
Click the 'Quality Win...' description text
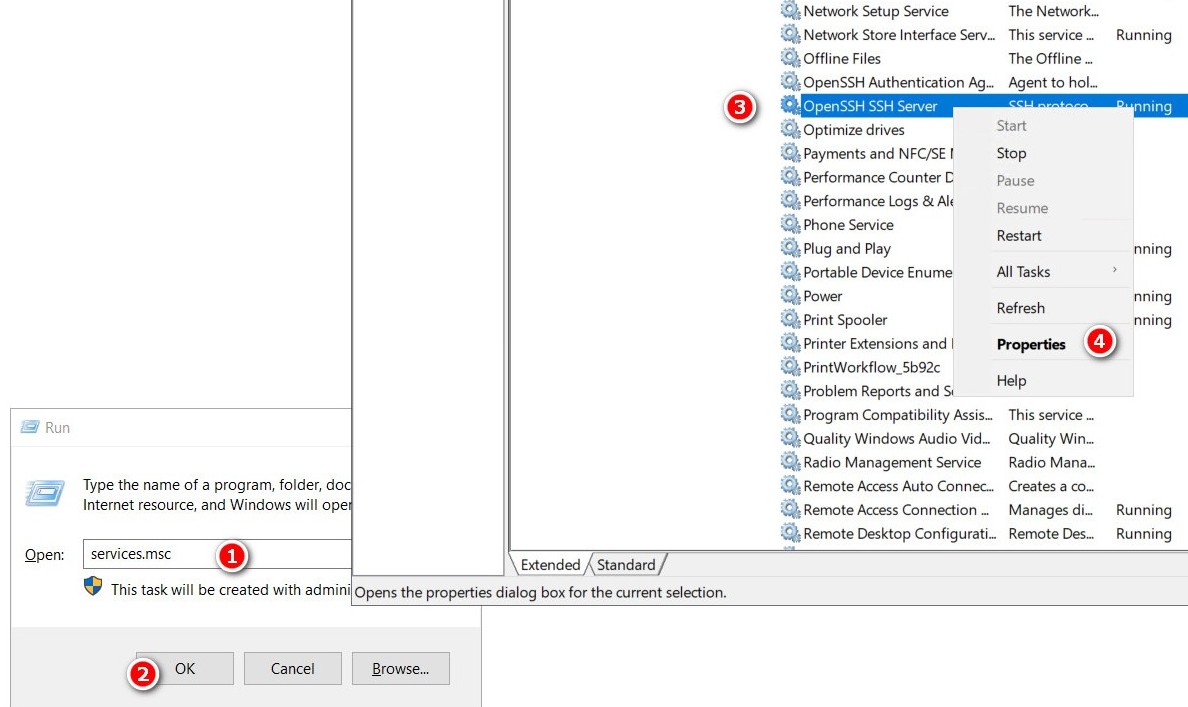(1050, 439)
